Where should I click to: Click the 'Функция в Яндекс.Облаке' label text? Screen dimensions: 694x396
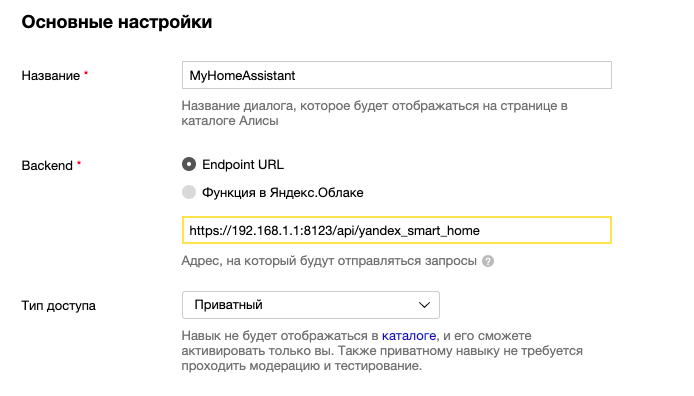283,193
